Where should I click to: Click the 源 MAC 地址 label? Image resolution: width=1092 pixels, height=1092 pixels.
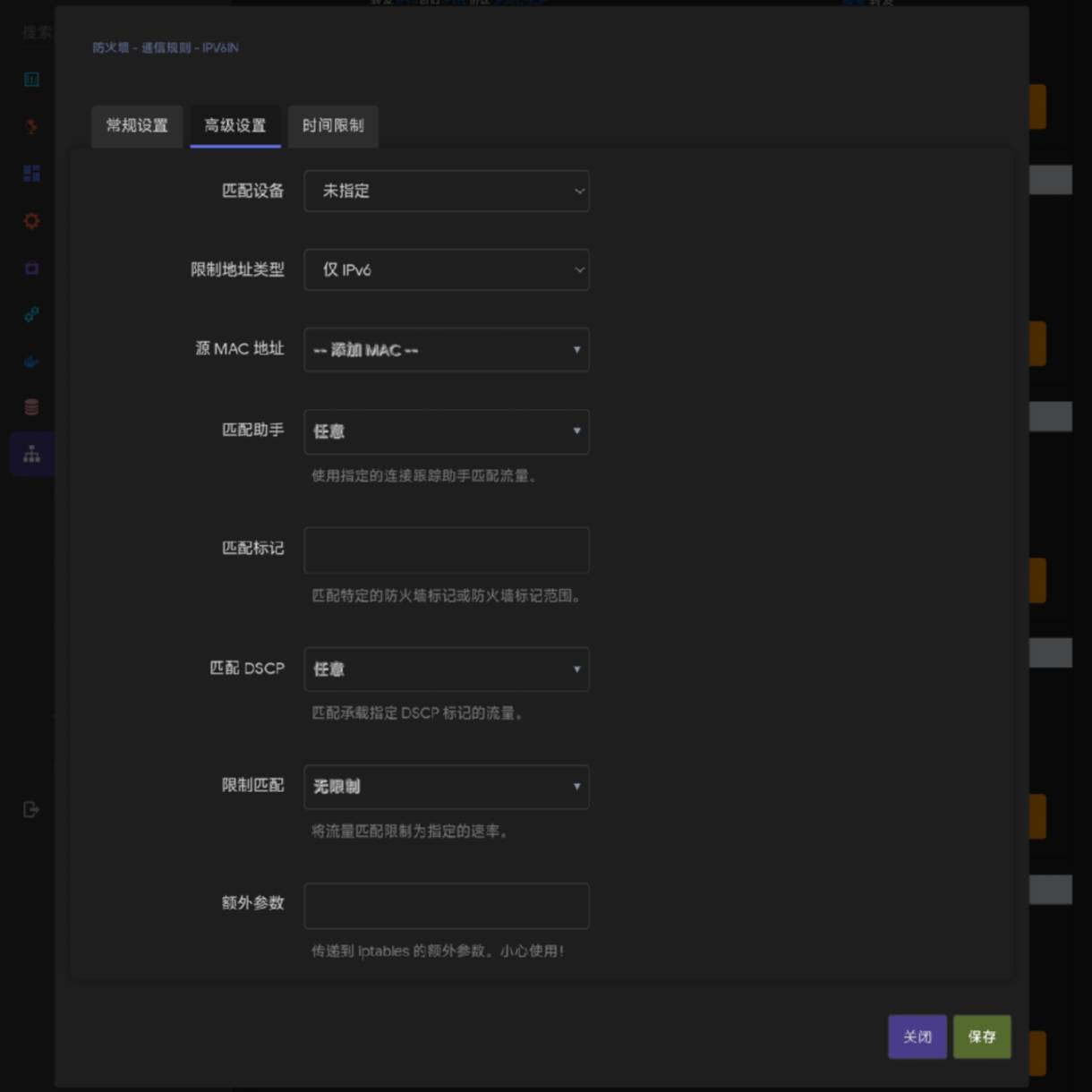[240, 348]
